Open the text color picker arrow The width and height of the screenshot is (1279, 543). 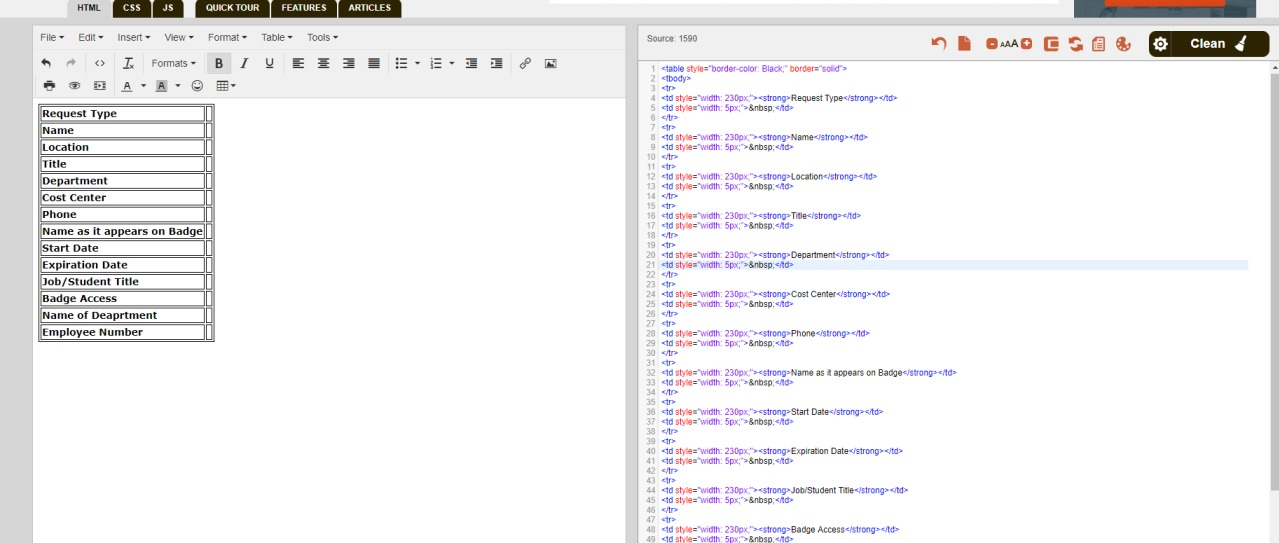click(x=143, y=86)
